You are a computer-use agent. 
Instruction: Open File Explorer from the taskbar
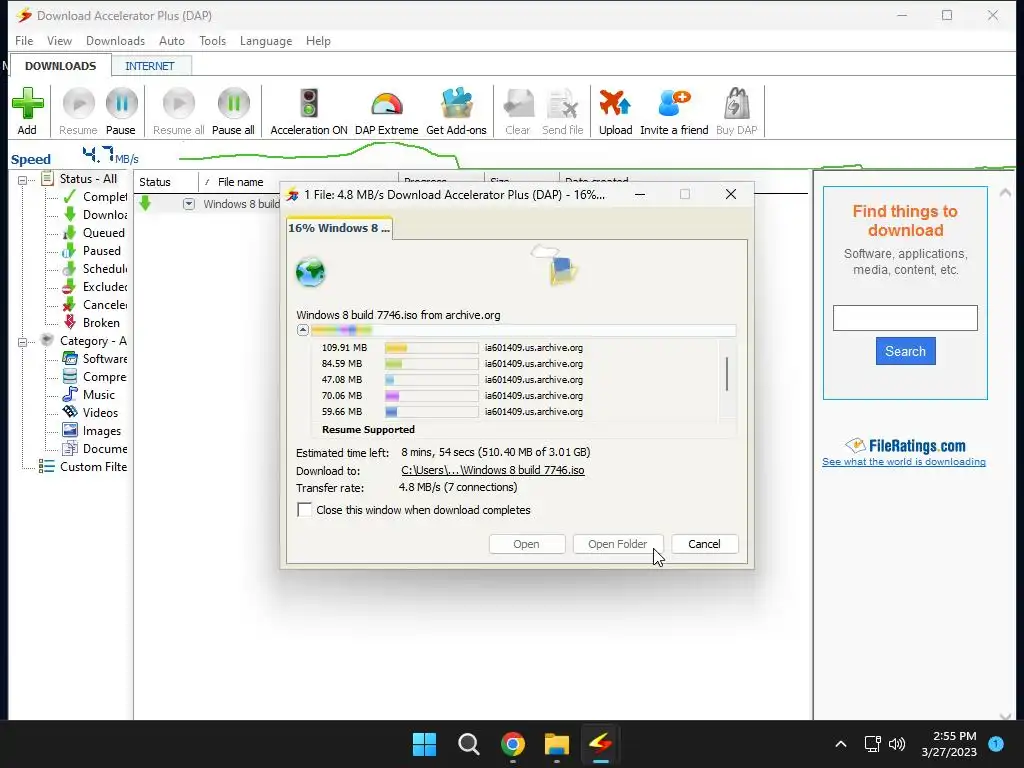(557, 744)
